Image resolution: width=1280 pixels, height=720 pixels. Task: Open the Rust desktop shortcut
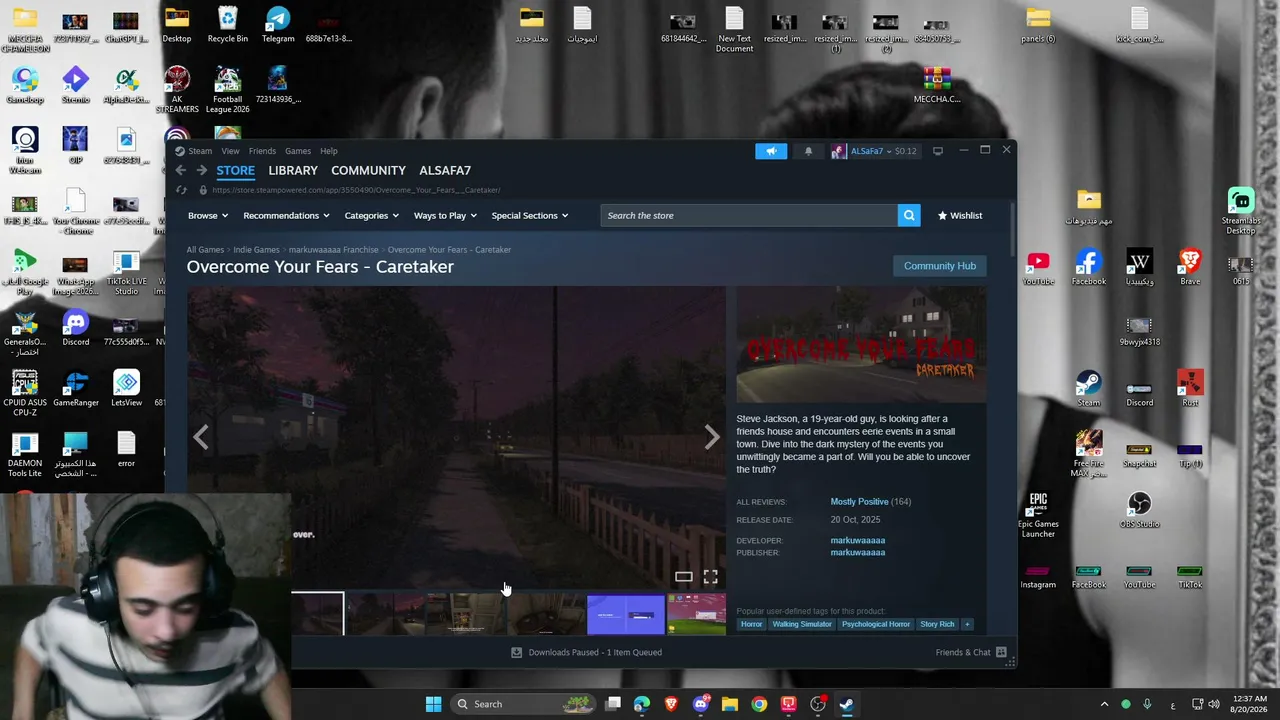click(1190, 389)
